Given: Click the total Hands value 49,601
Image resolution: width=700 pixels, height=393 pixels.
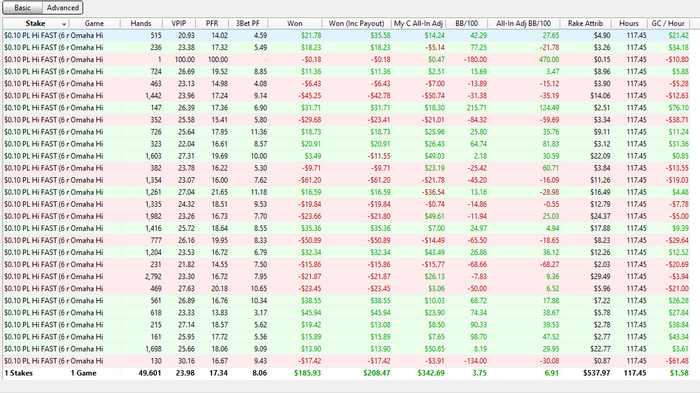Looking at the screenshot, I should point(150,373).
